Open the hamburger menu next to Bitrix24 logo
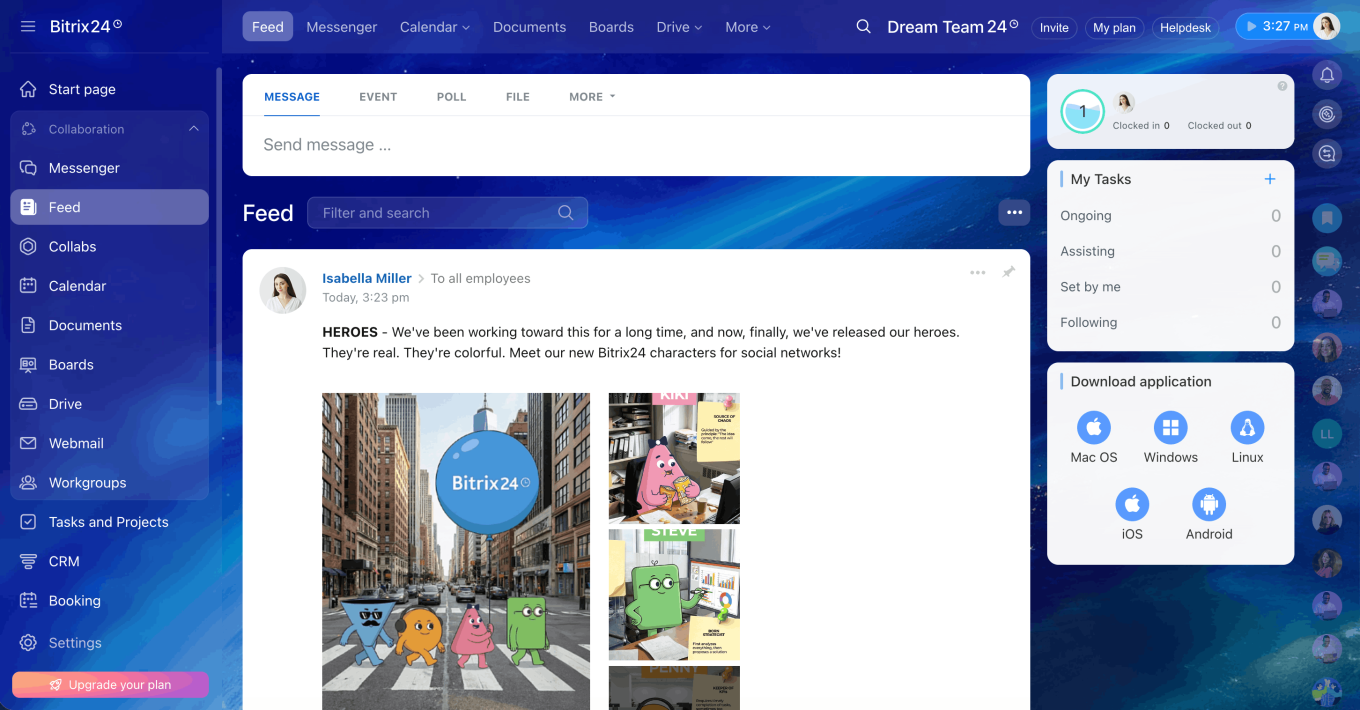The image size is (1360, 710). pos(27,27)
